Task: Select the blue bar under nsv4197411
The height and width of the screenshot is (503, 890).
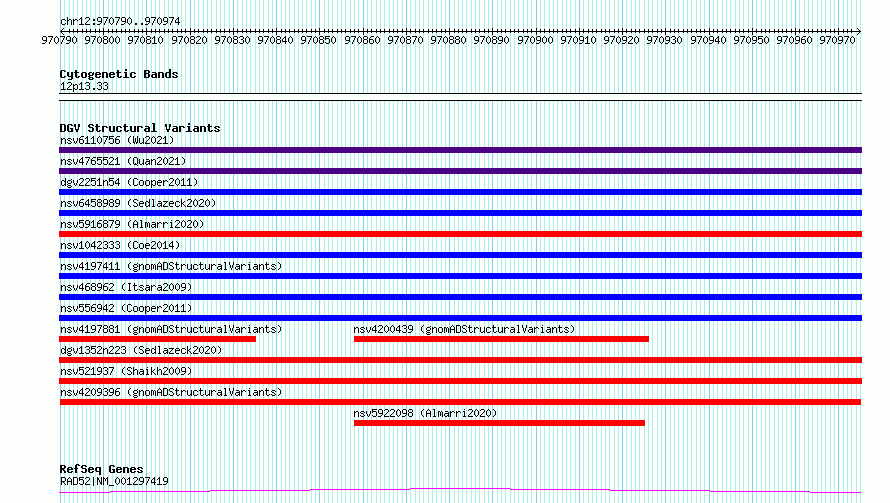Action: click(x=460, y=276)
